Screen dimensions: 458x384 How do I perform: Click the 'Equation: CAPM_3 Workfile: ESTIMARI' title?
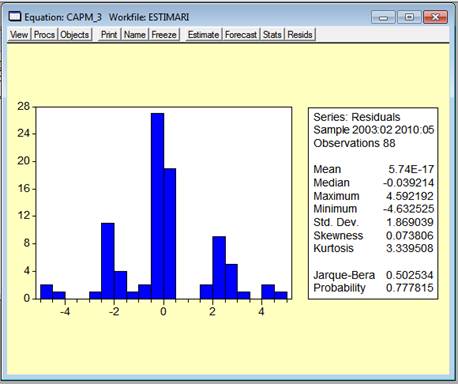click(107, 17)
